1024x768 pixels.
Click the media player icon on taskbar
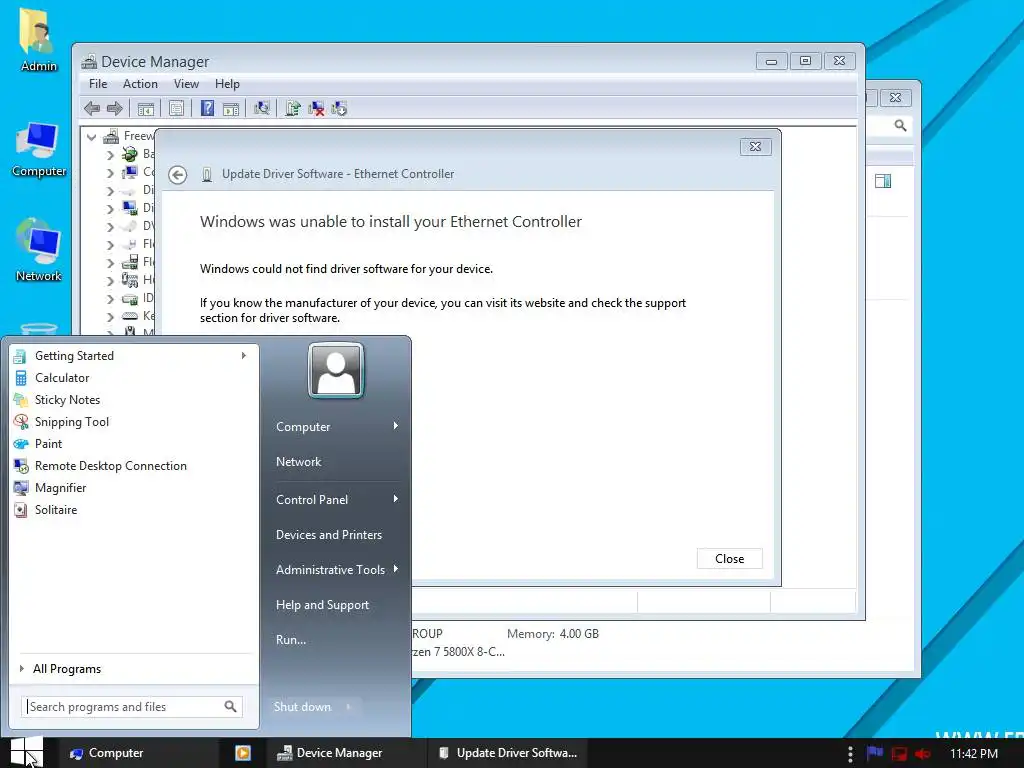(243, 753)
